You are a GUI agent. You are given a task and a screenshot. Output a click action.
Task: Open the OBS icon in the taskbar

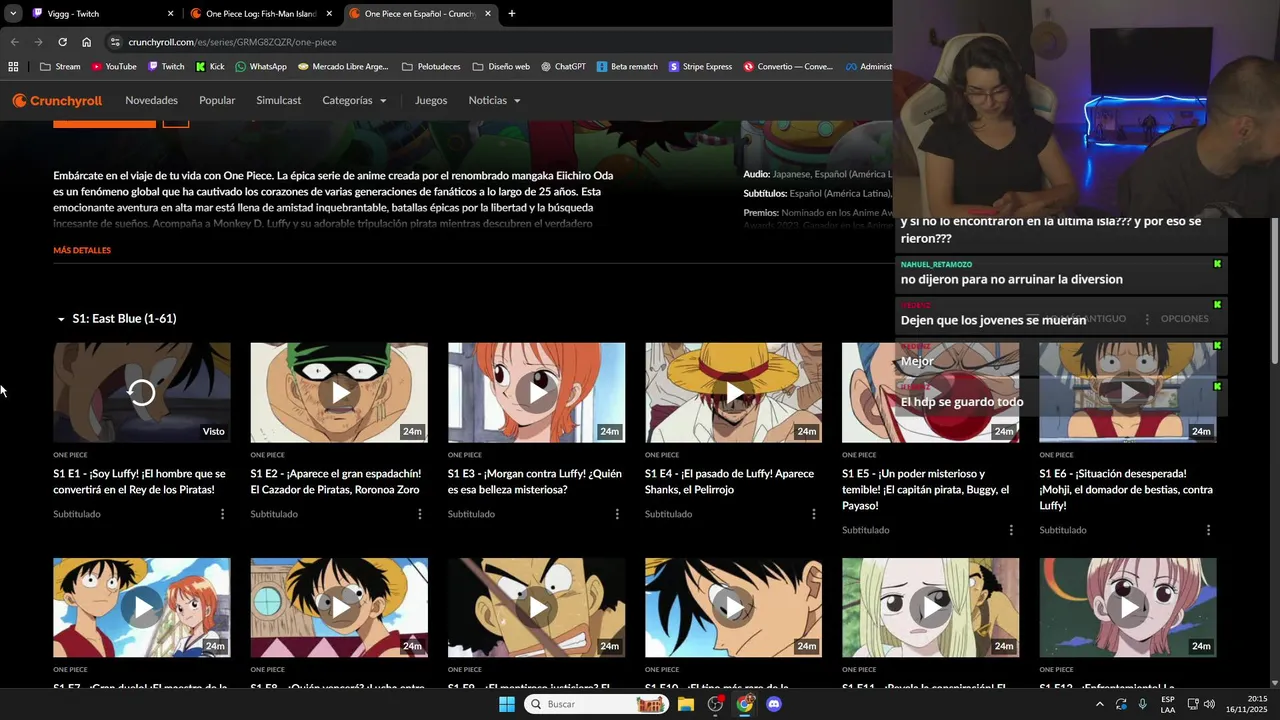(715, 704)
